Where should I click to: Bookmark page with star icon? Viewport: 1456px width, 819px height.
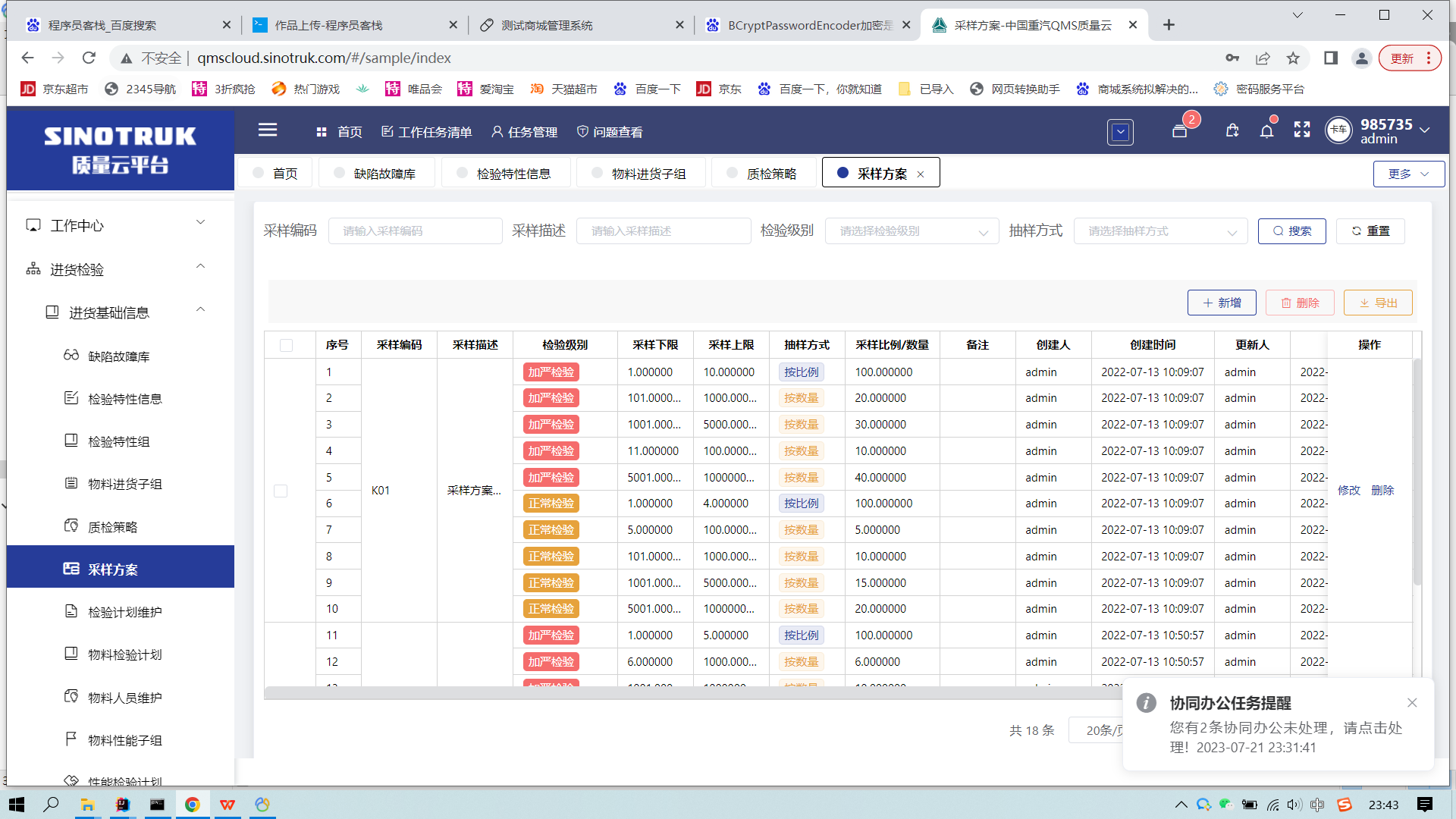click(x=1294, y=58)
